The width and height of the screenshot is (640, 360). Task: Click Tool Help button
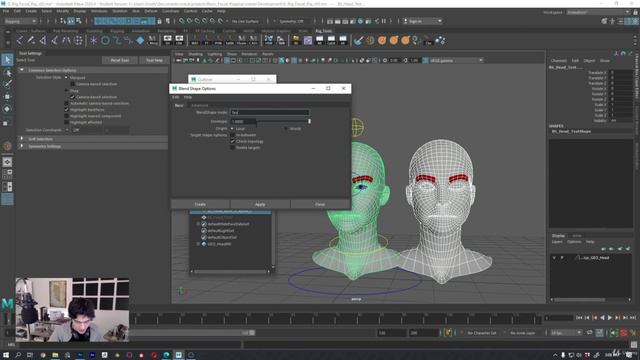tap(154, 60)
